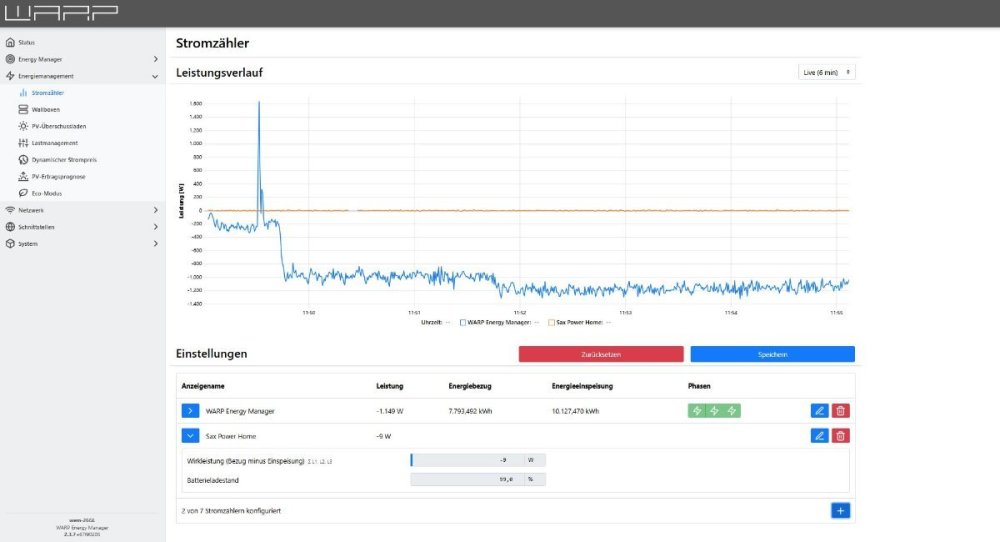Open the Live (6 min) dropdown
The height and width of the screenshot is (542, 1000).
(x=826, y=72)
